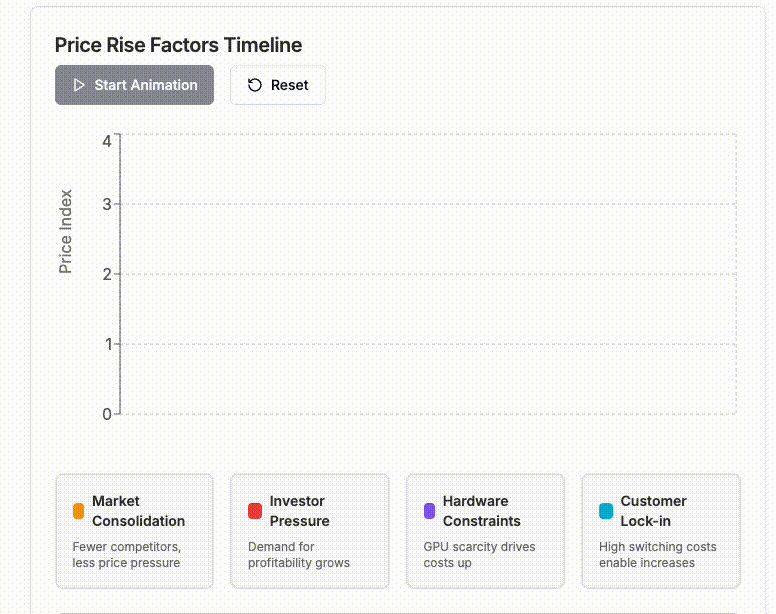The image size is (776, 614).
Task: Click the Reset button
Action: pos(278,85)
